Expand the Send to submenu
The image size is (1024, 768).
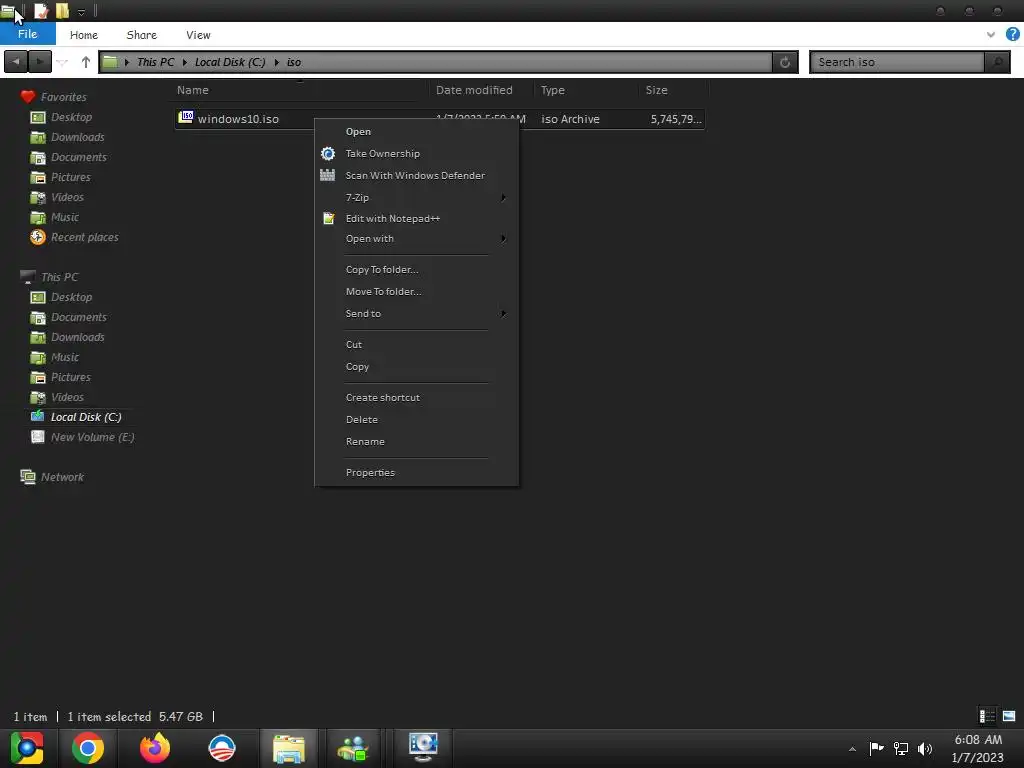coord(503,313)
